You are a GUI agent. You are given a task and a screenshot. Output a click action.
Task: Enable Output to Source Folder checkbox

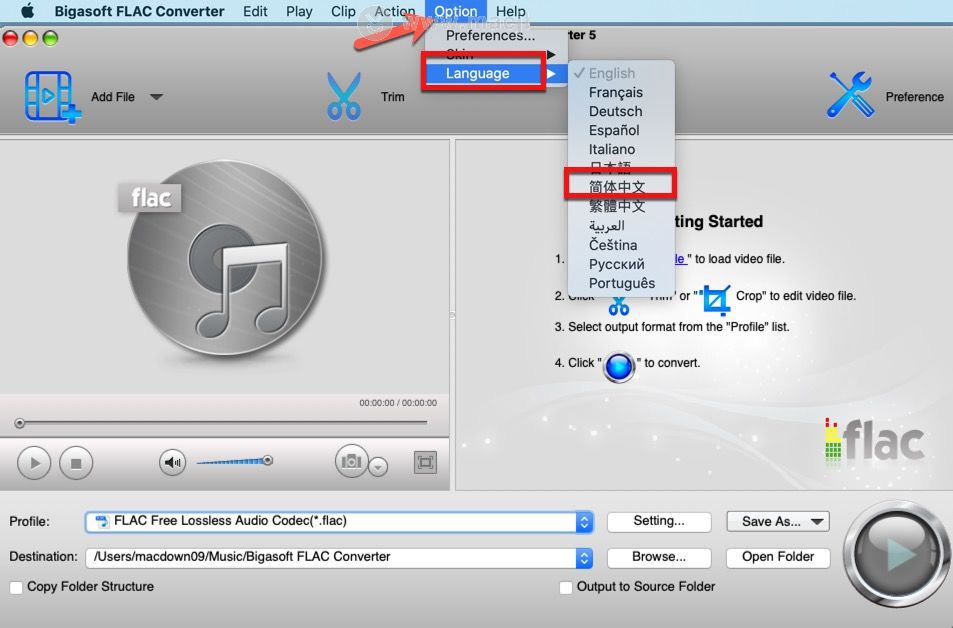(566, 587)
